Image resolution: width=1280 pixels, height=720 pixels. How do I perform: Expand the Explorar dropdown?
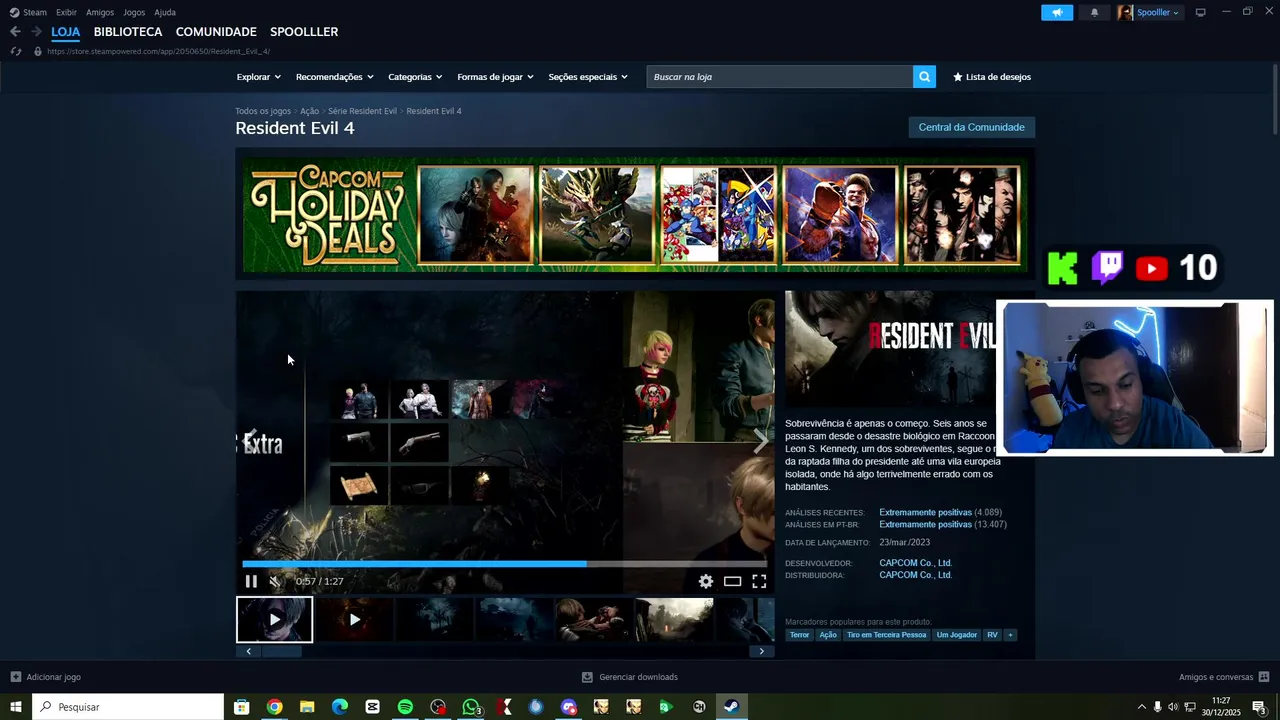pyautogui.click(x=258, y=77)
